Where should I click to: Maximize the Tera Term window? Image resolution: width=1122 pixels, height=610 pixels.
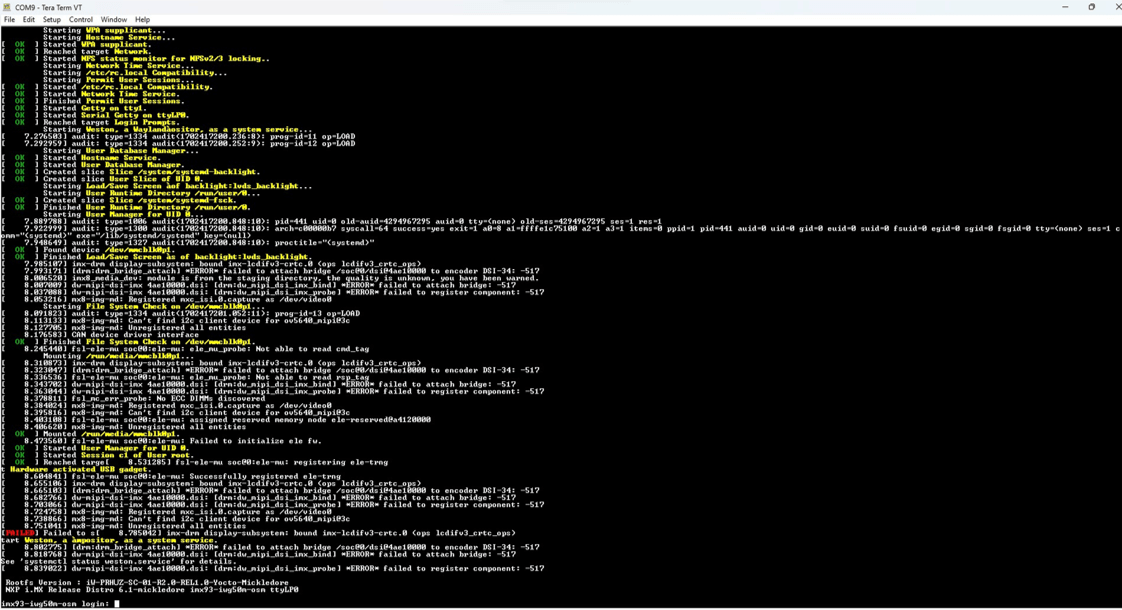1091,7
